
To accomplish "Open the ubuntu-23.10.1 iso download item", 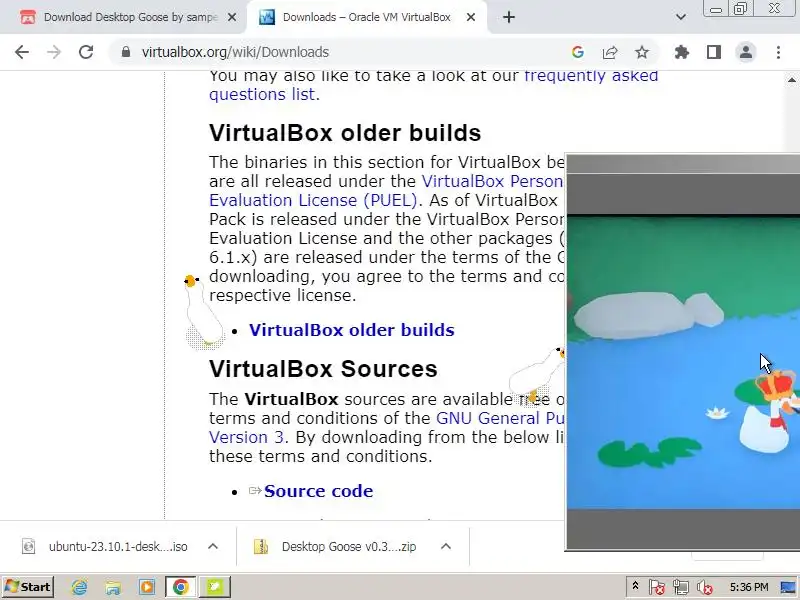I will pyautogui.click(x=118, y=546).
